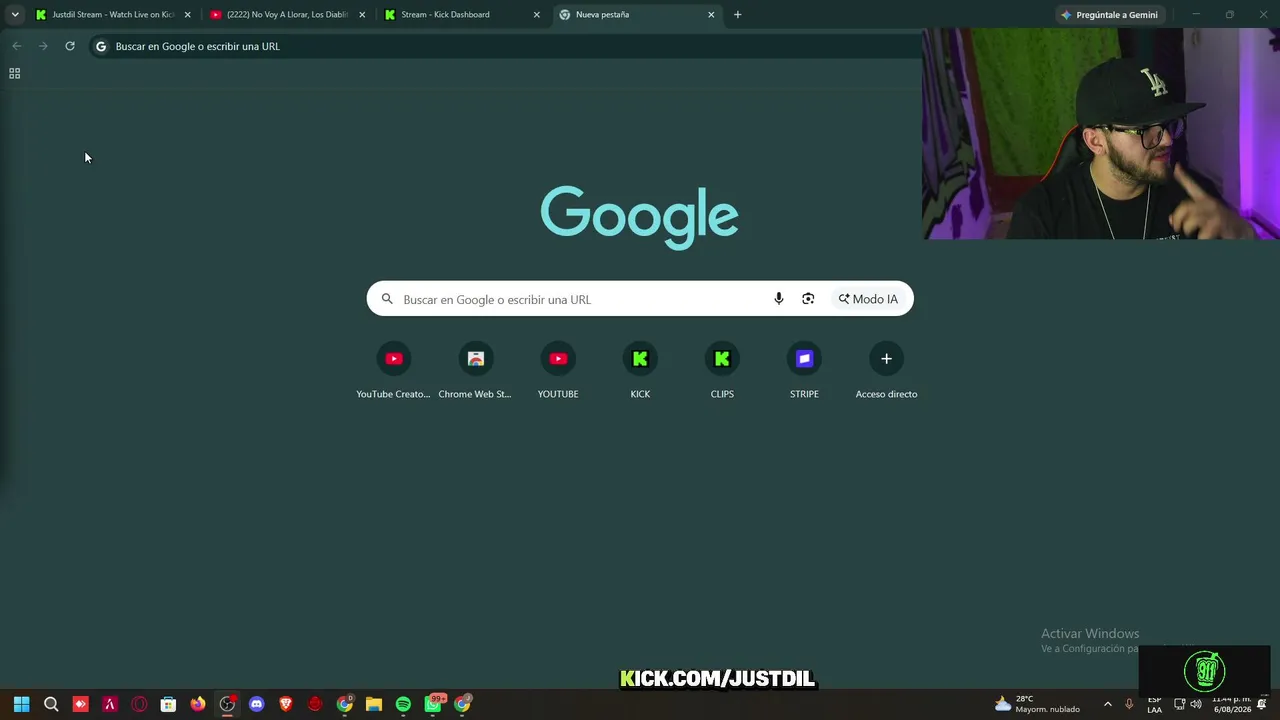Launch Brave browser from the taskbar
Screen dimensions: 1280x720
(x=286, y=704)
